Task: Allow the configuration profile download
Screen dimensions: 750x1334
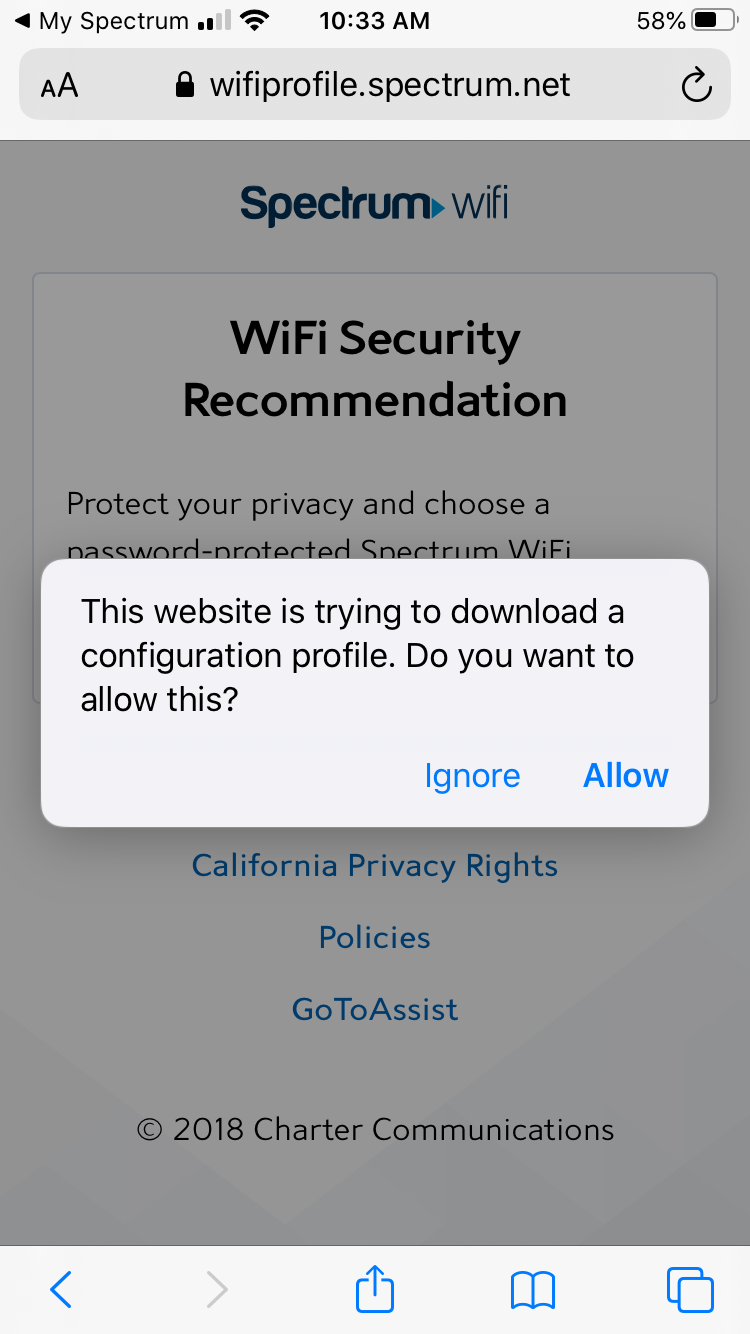Action: coord(626,776)
